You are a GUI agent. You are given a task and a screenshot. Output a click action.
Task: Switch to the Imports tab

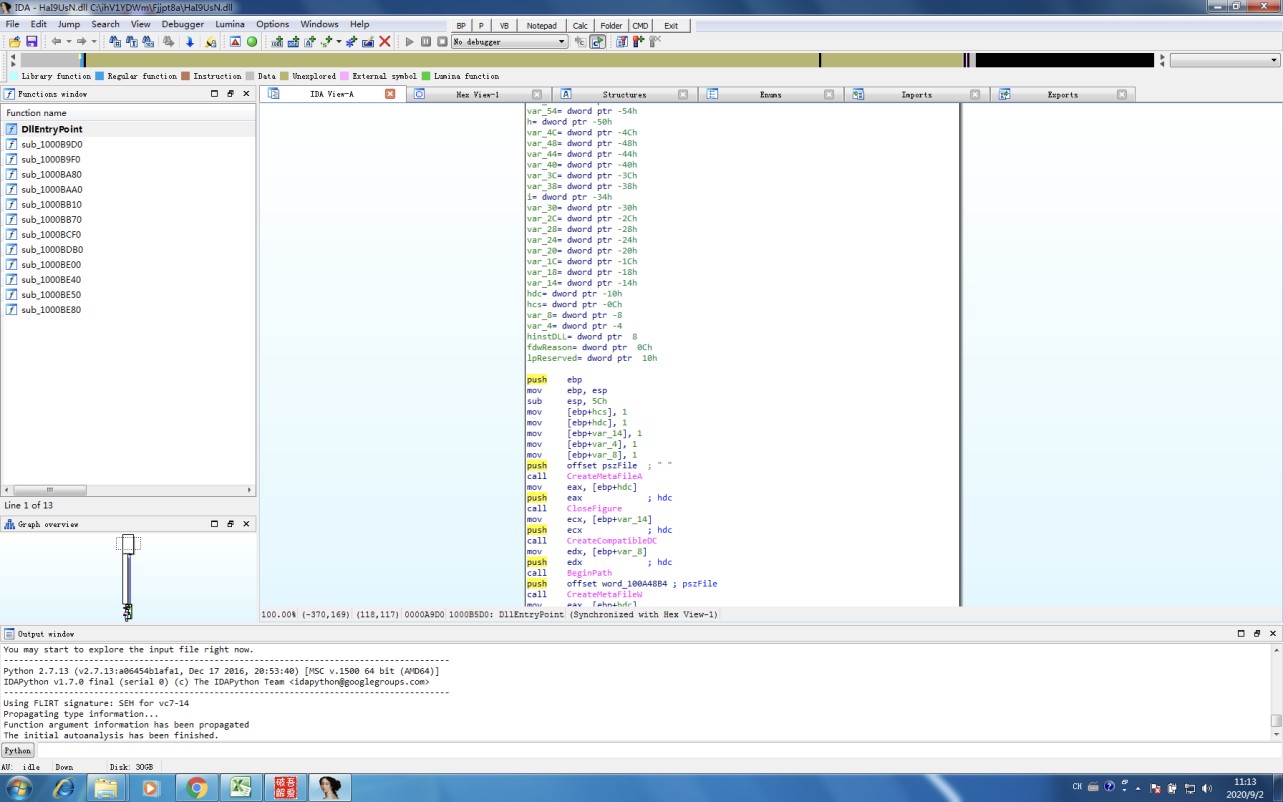pyautogui.click(x=916, y=94)
